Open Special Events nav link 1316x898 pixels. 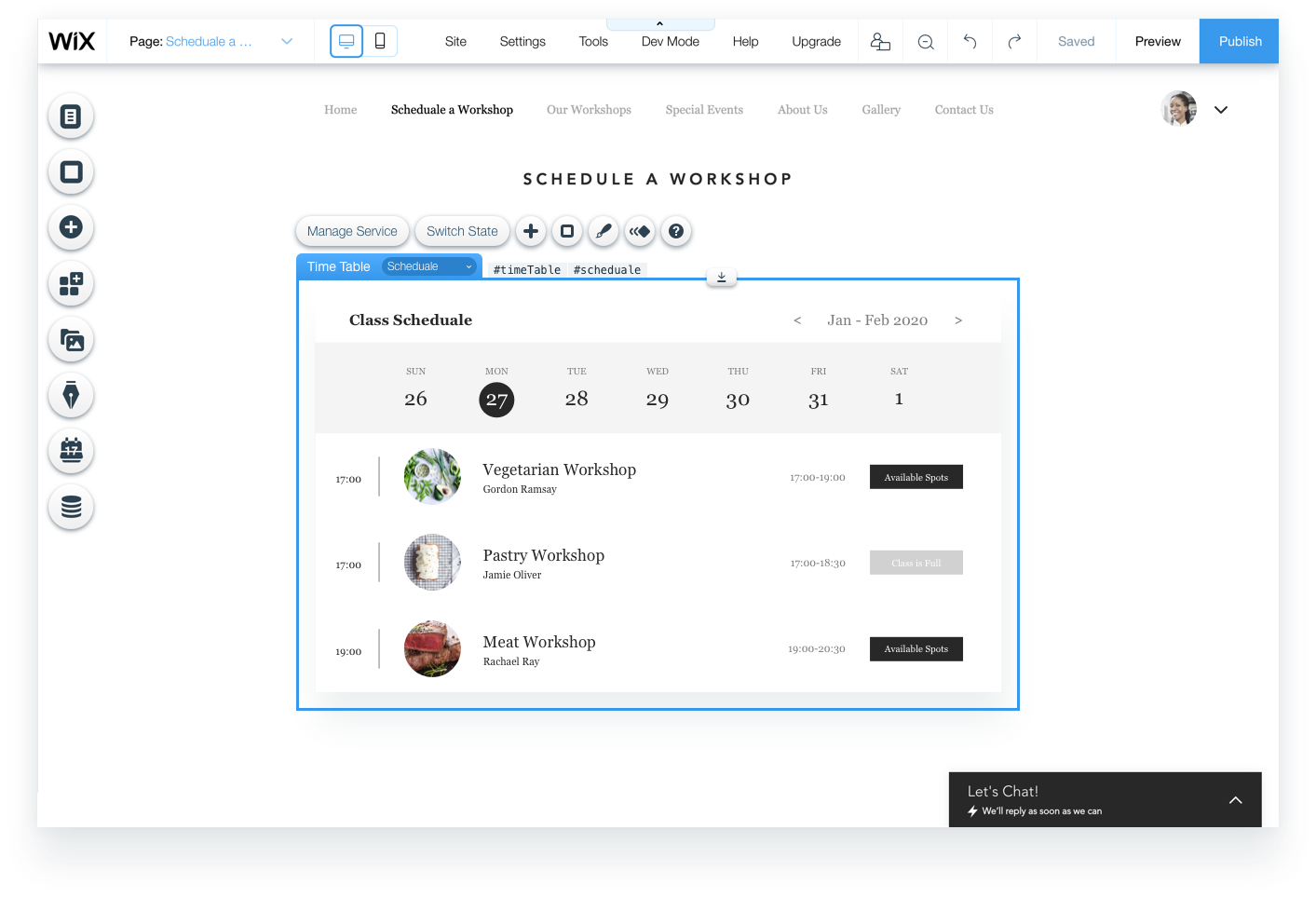tap(704, 110)
